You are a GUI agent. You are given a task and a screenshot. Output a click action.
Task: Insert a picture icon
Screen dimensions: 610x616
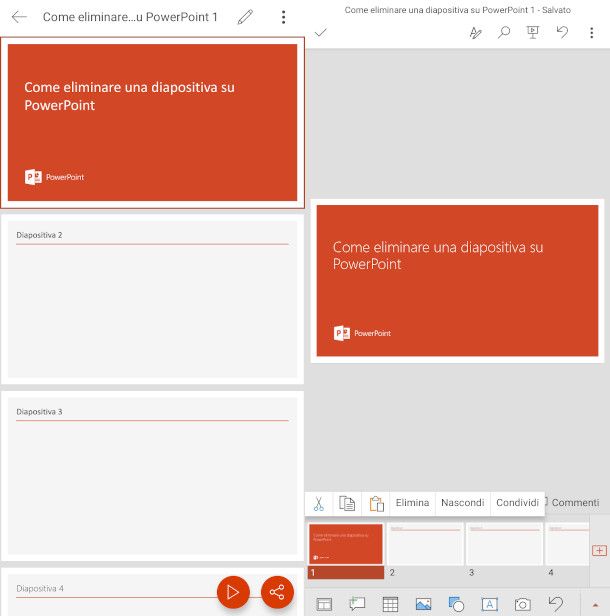click(x=423, y=604)
